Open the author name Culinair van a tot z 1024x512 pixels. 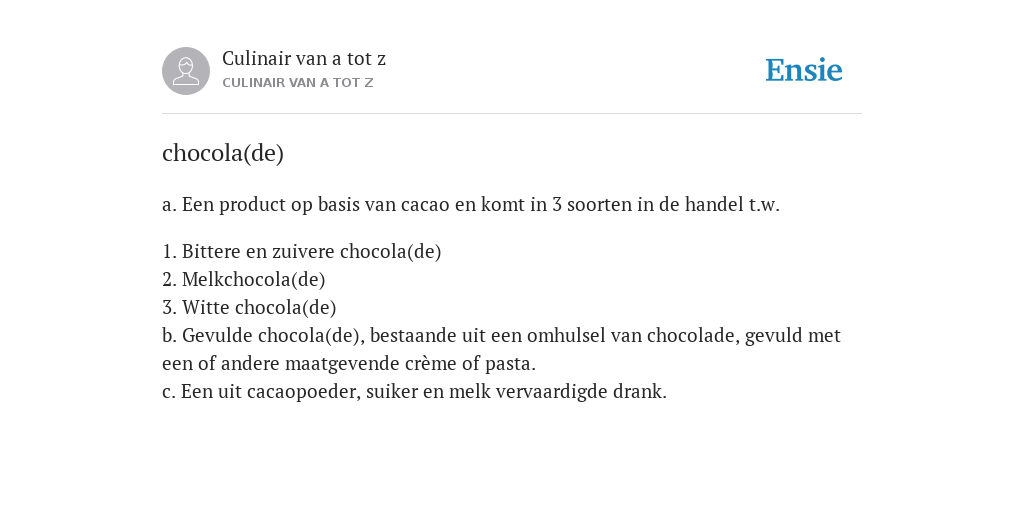304,59
